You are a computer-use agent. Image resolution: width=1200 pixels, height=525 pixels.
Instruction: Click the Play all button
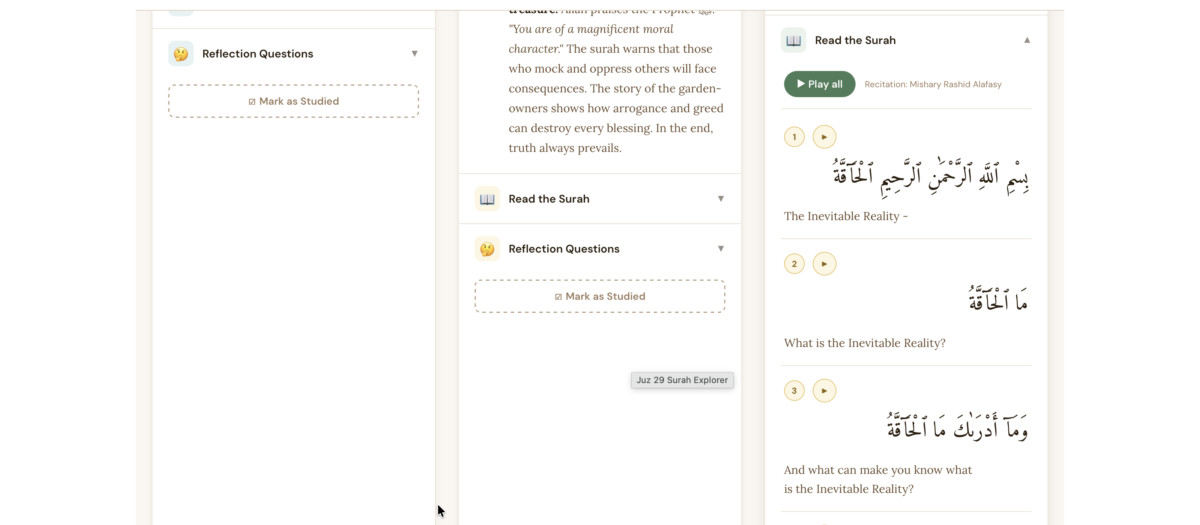coord(820,84)
